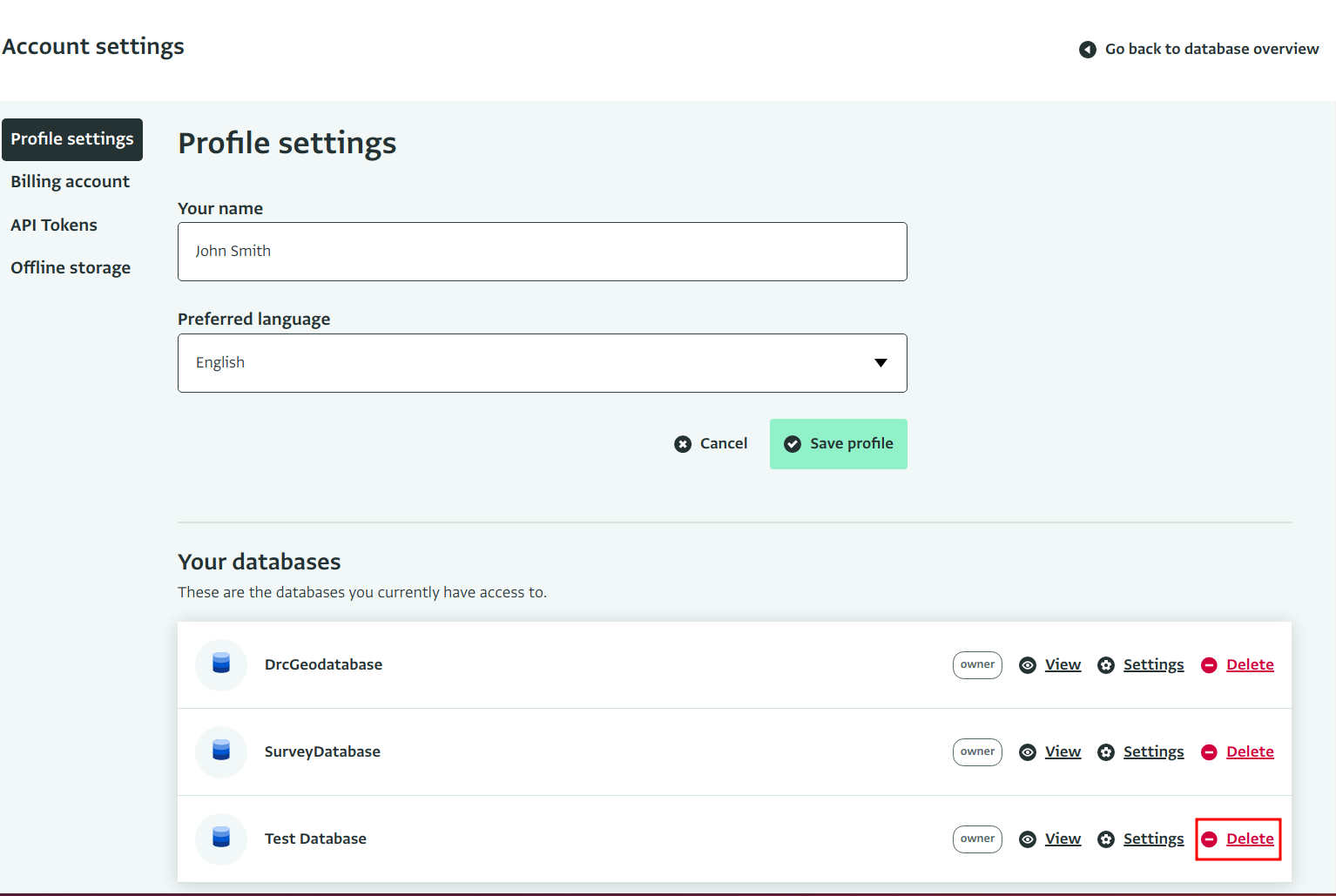Image resolution: width=1336 pixels, height=896 pixels.
Task: Click the eye icon to view Test Database
Action: click(1028, 839)
